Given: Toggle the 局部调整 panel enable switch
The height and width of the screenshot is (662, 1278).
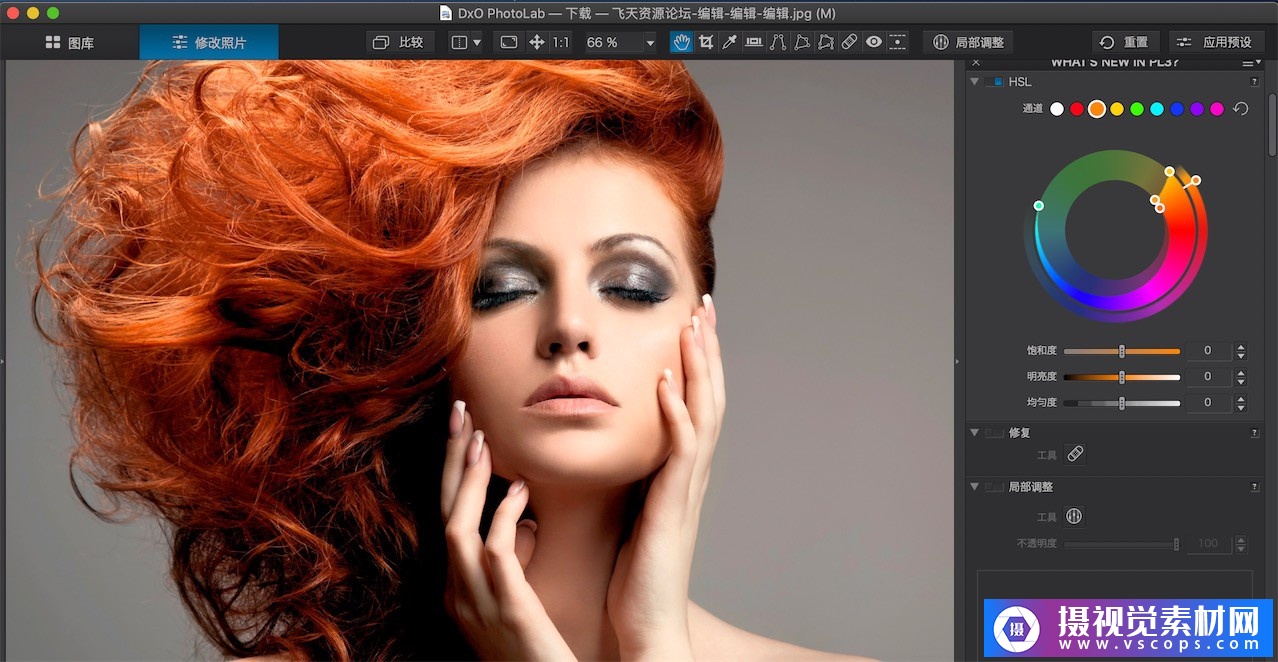Looking at the screenshot, I should pyautogui.click(x=993, y=487).
